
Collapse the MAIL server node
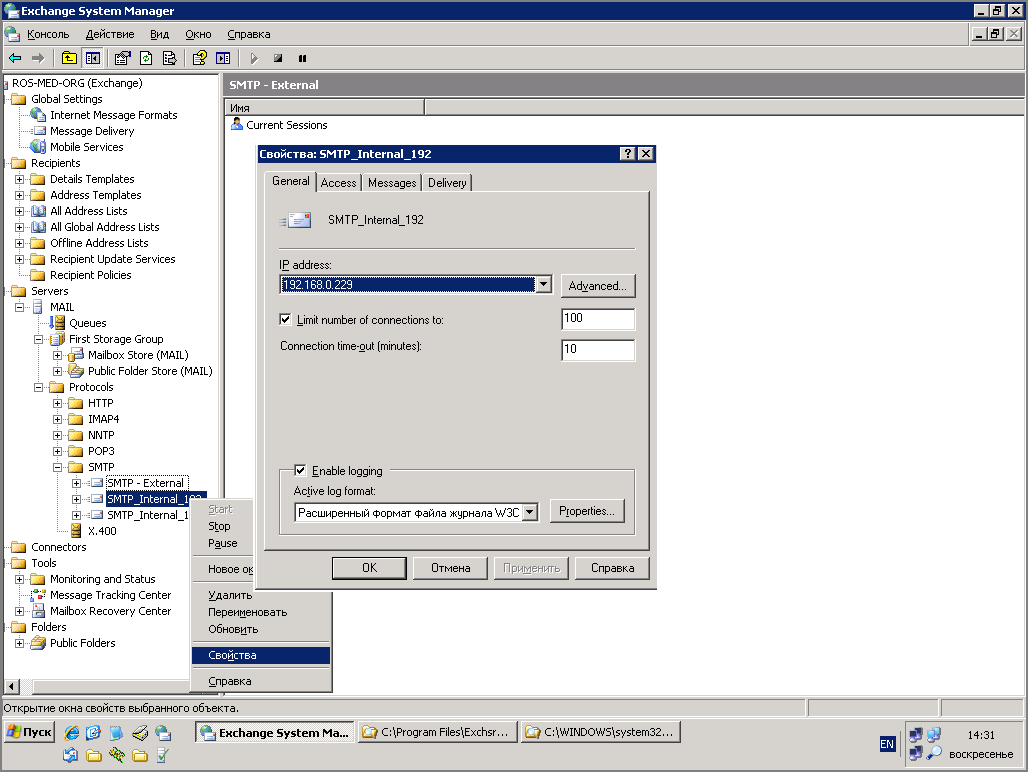click(20, 307)
